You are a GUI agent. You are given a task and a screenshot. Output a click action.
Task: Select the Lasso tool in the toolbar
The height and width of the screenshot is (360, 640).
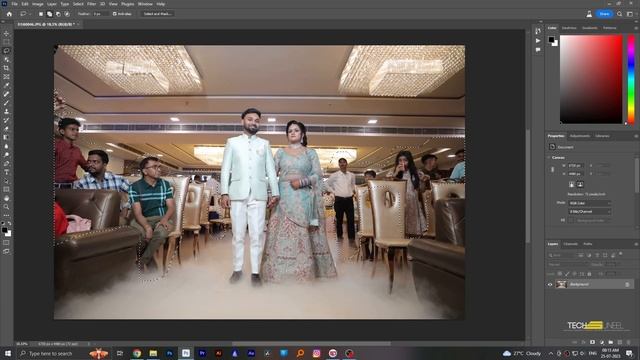click(x=6, y=51)
